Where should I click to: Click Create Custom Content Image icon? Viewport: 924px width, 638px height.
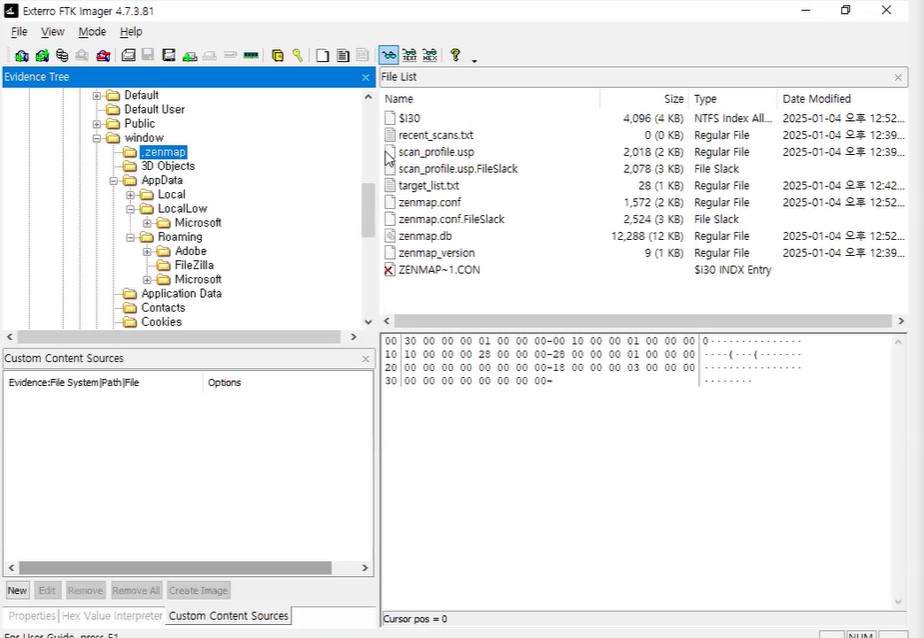tap(210, 55)
